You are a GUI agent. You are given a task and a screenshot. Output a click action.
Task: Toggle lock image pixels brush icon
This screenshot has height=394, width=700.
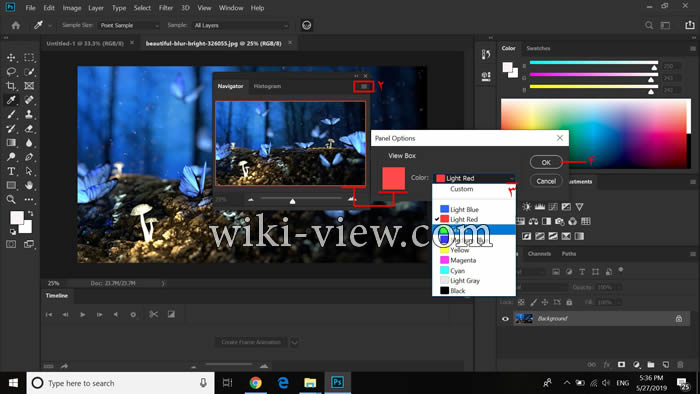click(533, 302)
